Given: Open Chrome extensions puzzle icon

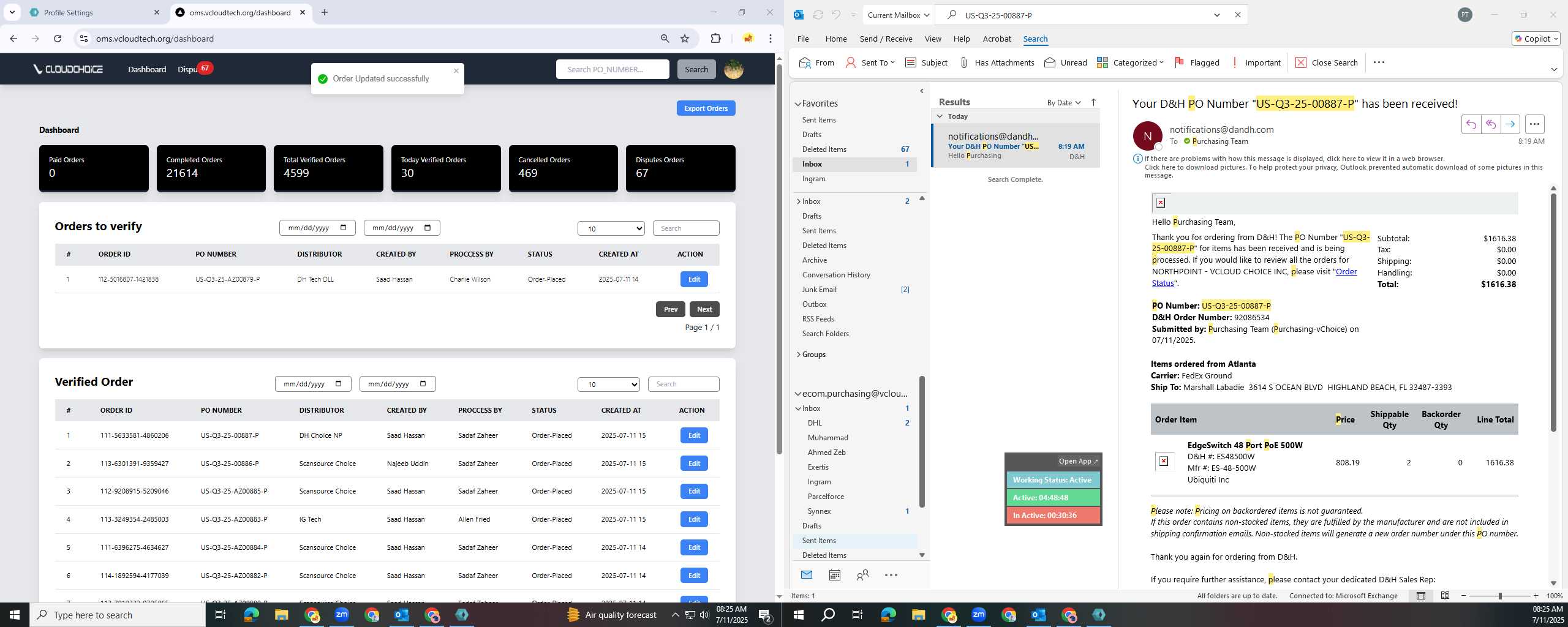Looking at the screenshot, I should pyautogui.click(x=715, y=39).
